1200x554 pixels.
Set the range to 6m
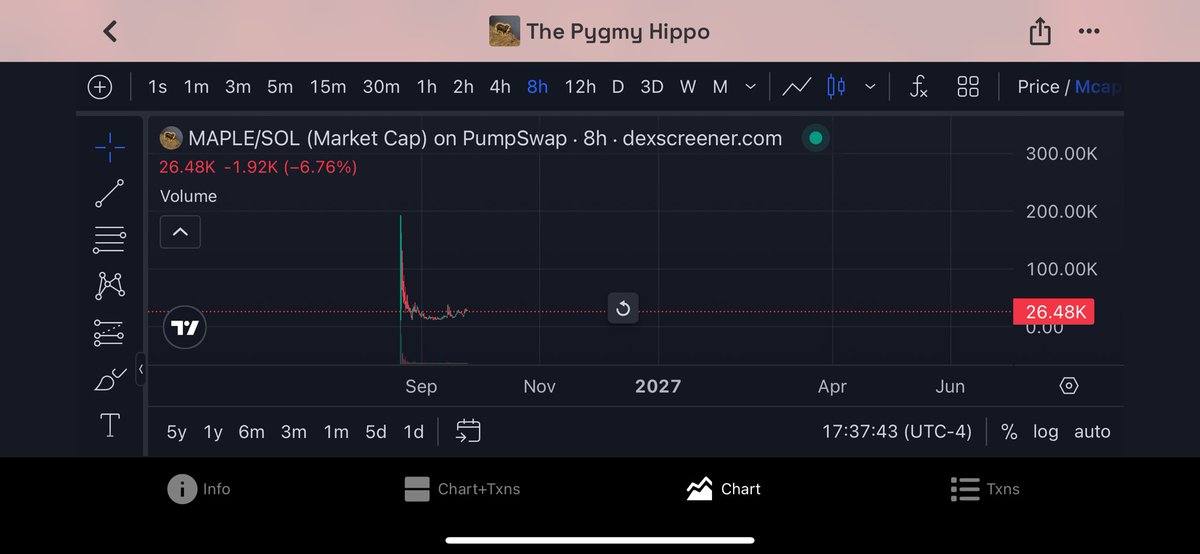251,432
